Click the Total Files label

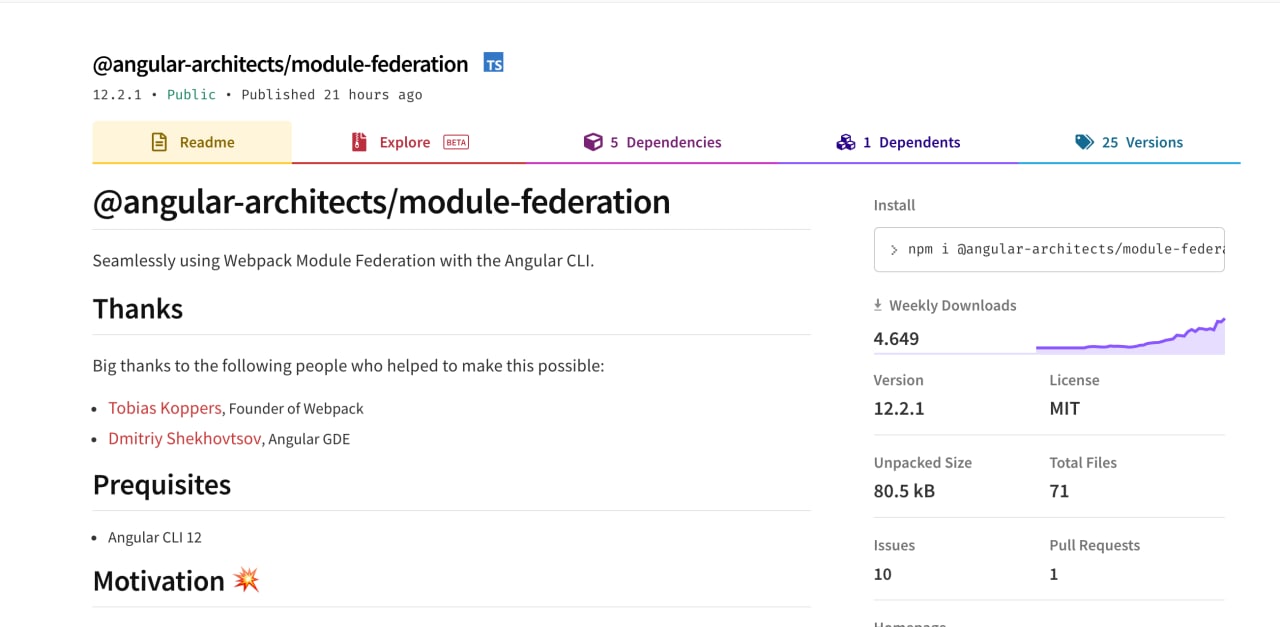[1083, 462]
